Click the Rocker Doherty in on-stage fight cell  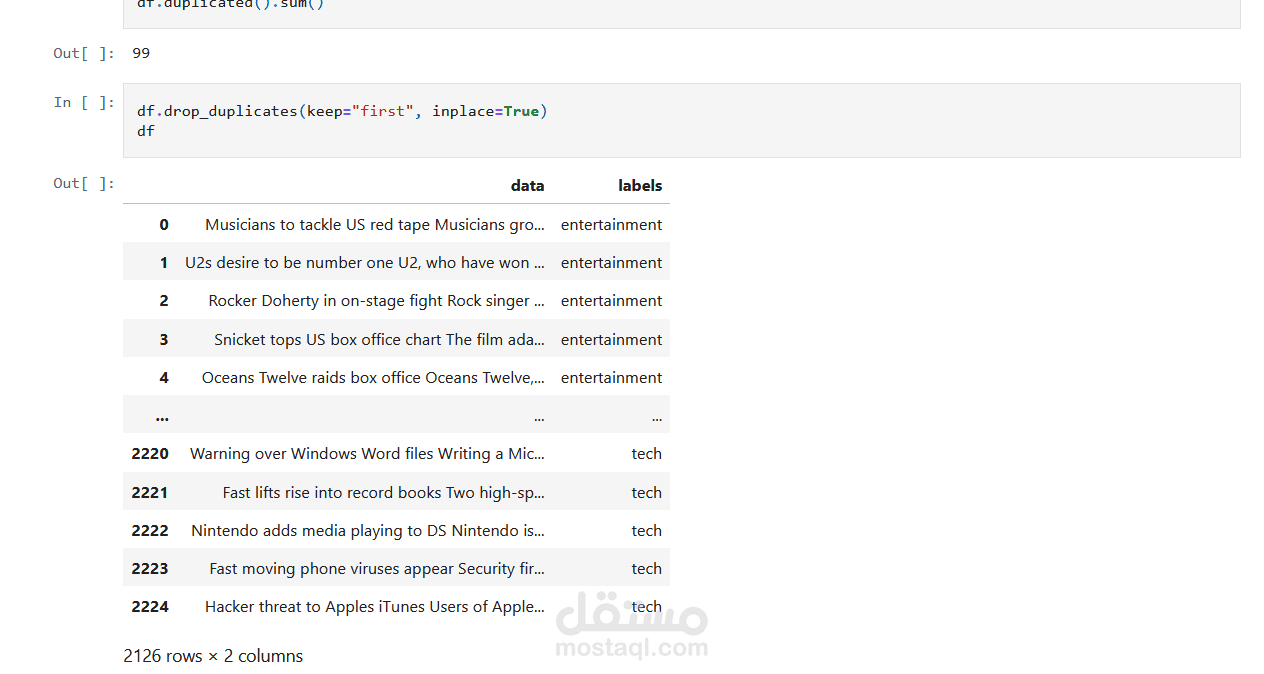377,301
